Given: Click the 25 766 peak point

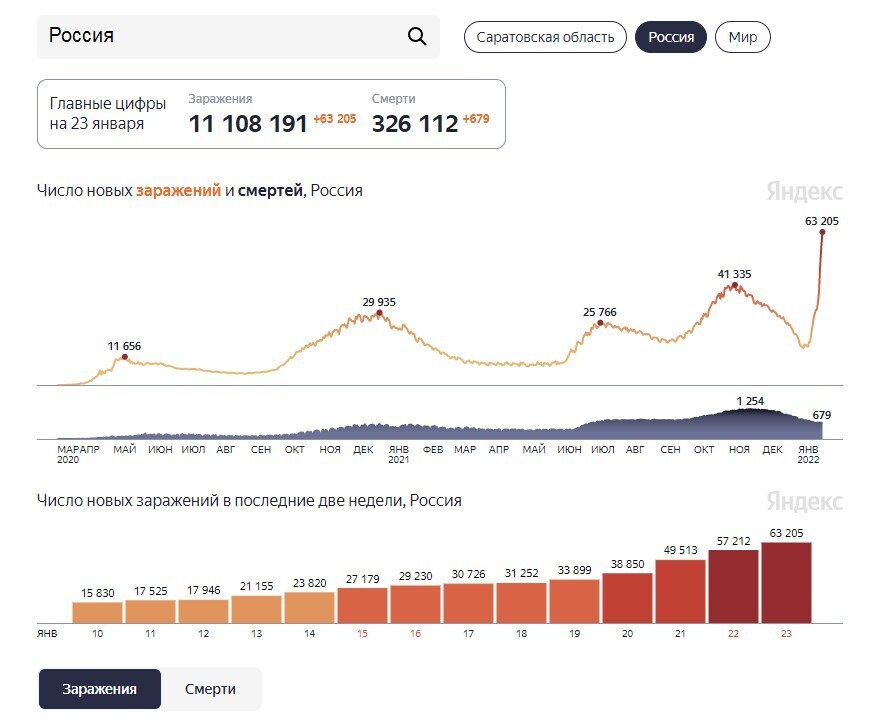Looking at the screenshot, I should pyautogui.click(x=600, y=323).
